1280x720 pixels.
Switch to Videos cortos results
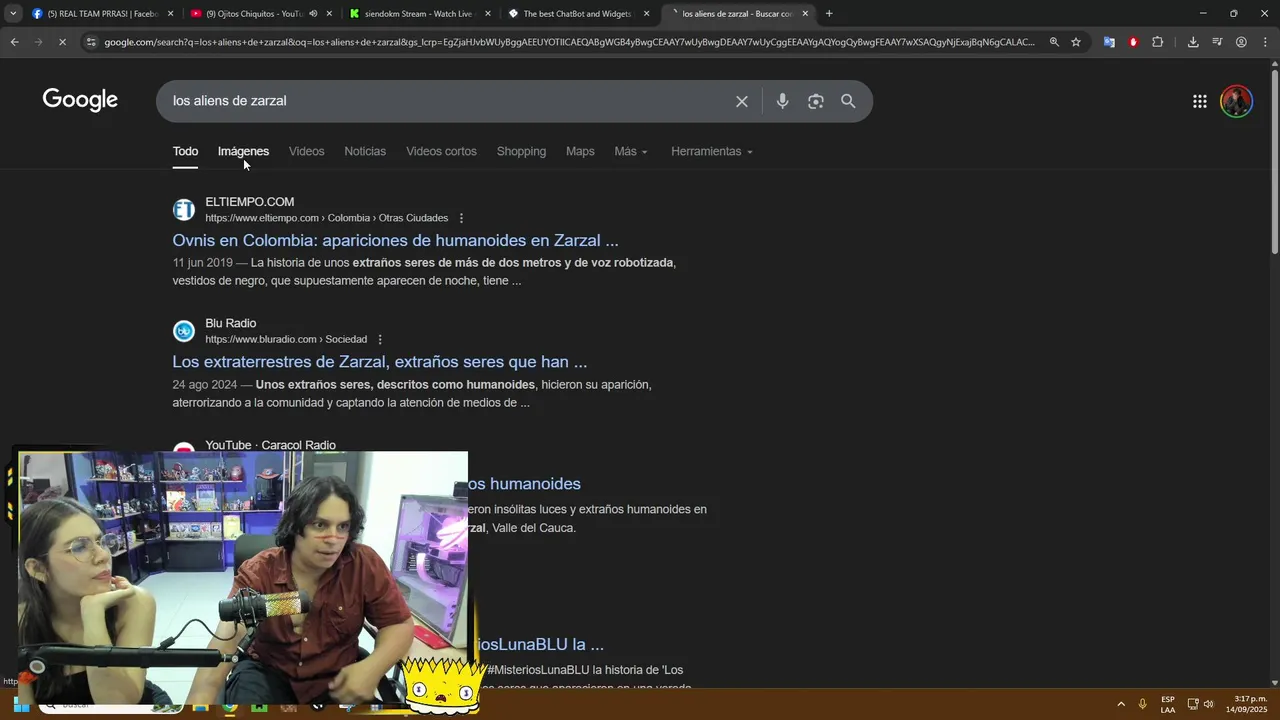441,151
